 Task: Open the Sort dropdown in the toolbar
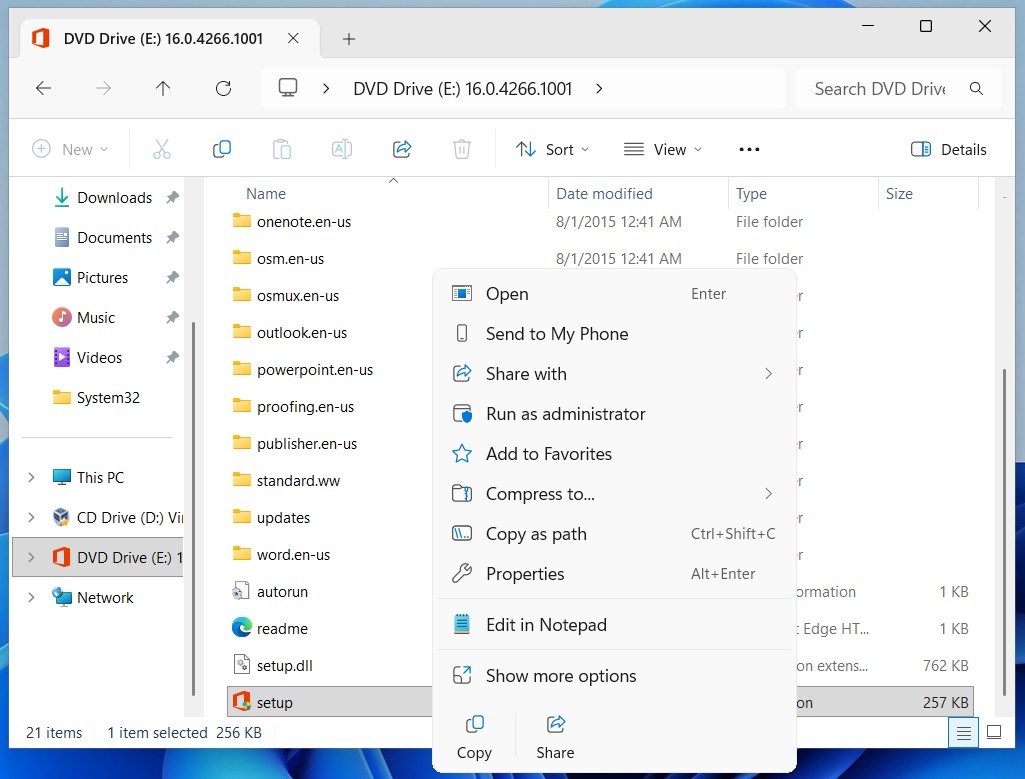pyautogui.click(x=552, y=148)
